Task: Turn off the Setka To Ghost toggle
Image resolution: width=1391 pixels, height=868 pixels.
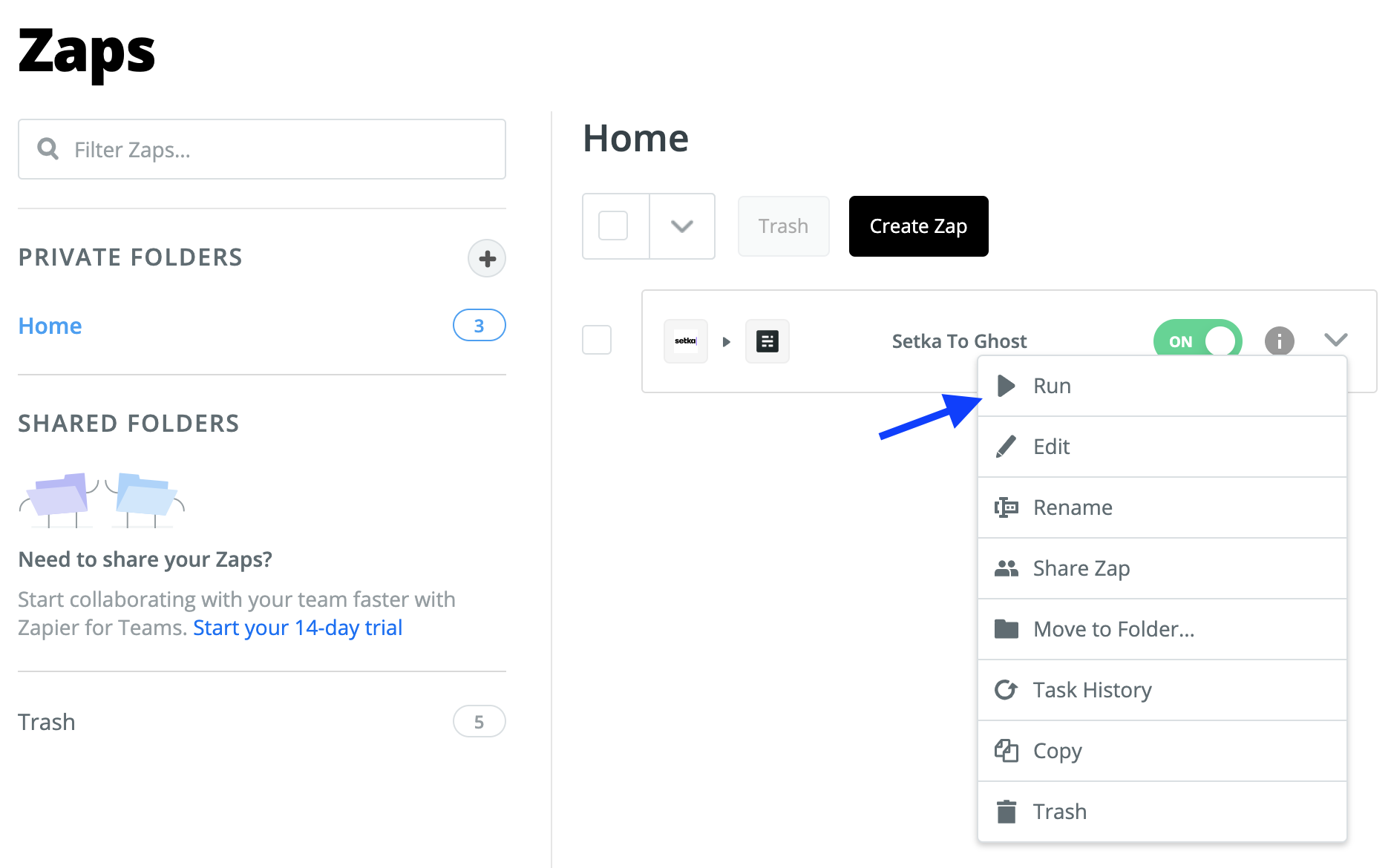Action: (x=1197, y=341)
